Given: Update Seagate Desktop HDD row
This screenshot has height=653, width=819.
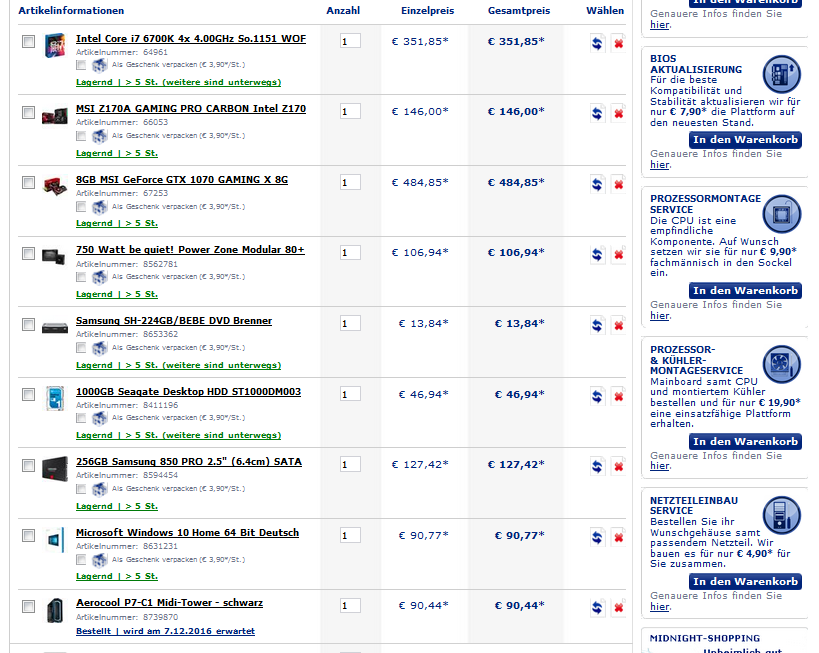Looking at the screenshot, I should (x=597, y=396).
